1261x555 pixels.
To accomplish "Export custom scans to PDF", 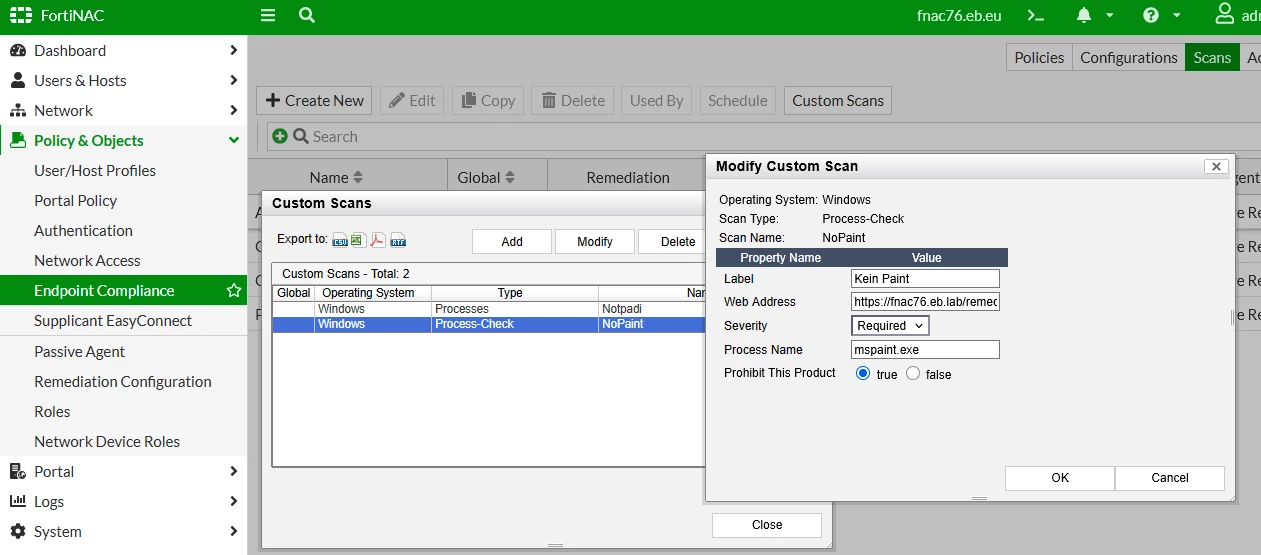I will tap(378, 240).
